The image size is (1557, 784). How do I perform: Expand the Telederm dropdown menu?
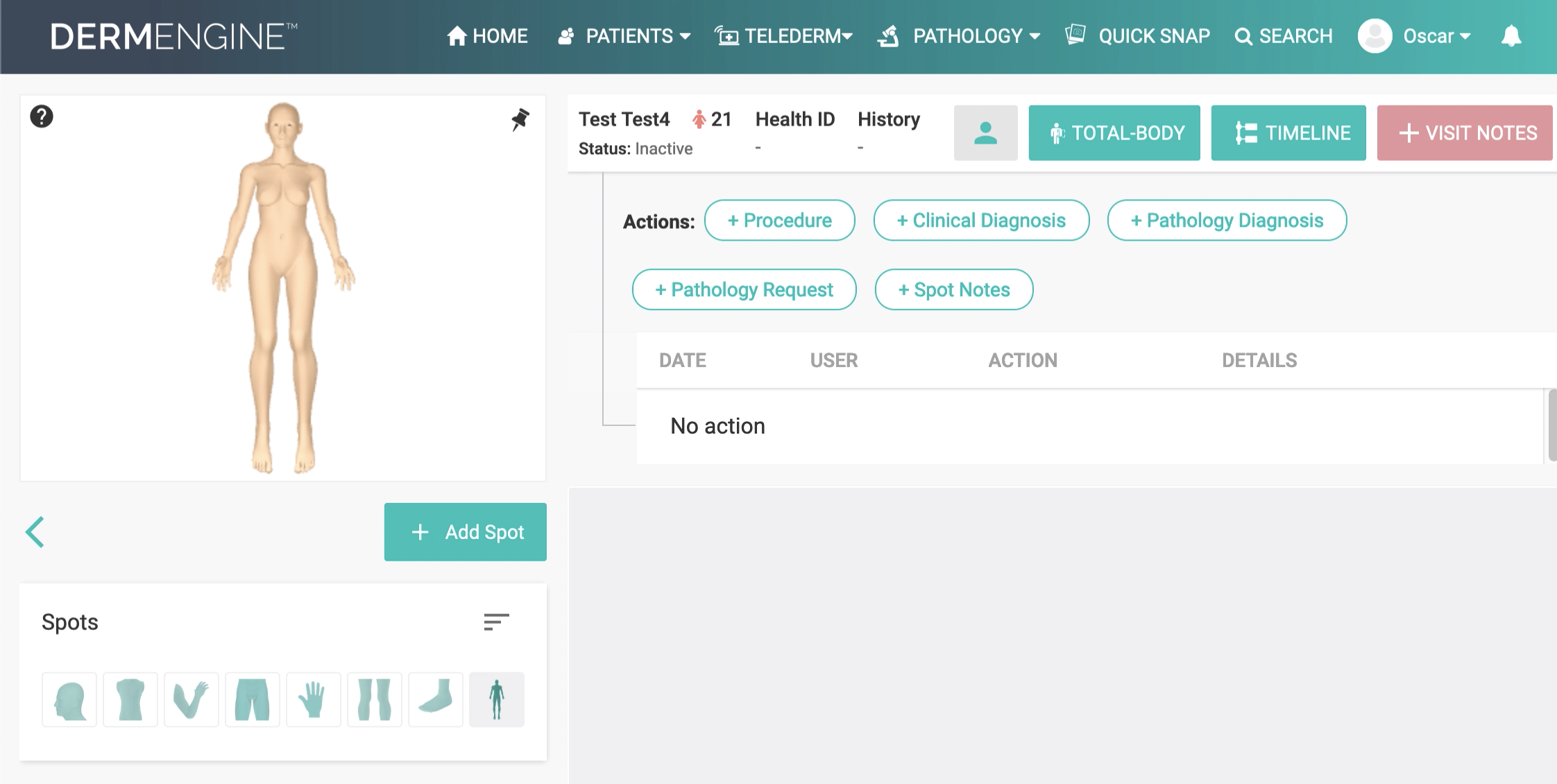coord(784,36)
